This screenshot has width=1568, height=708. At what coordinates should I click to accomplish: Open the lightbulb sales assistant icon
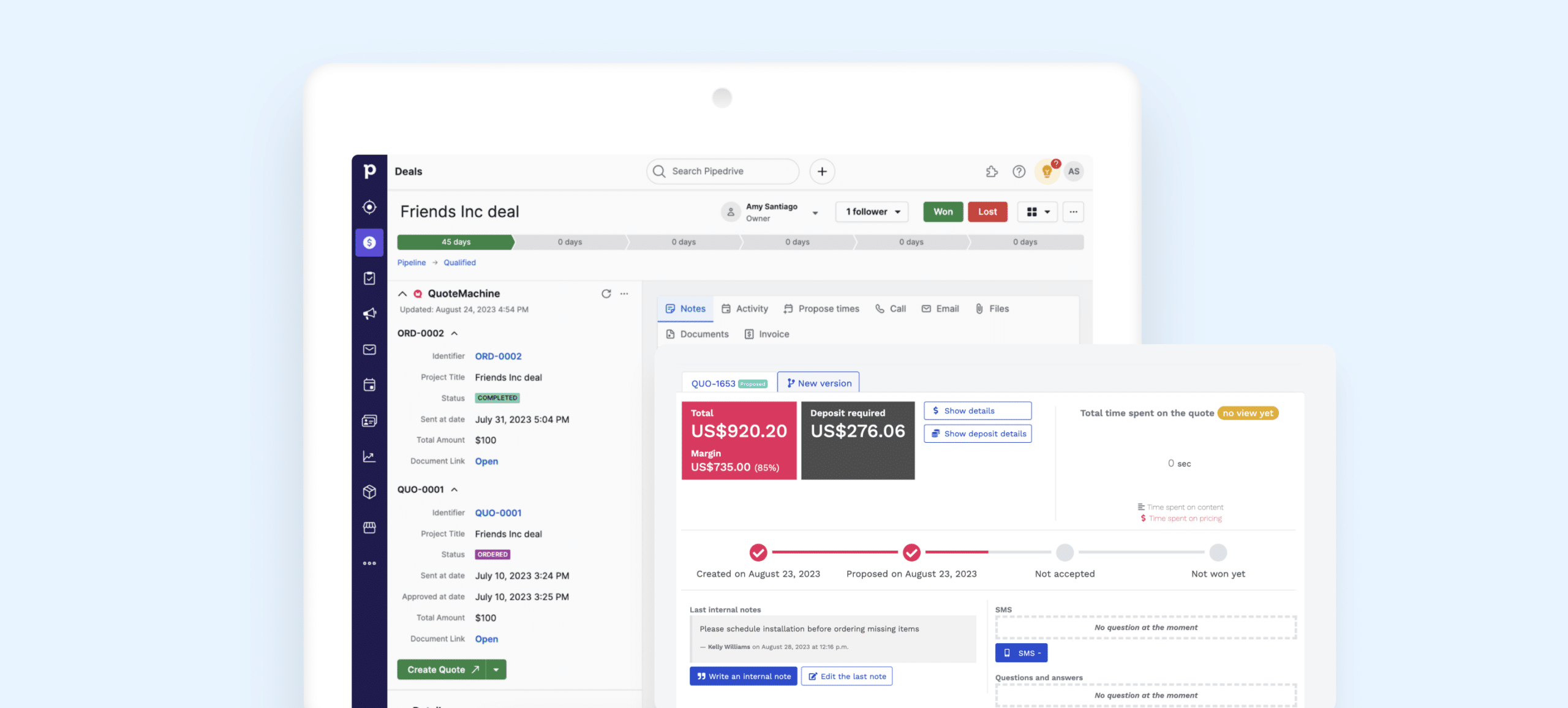(x=1047, y=171)
